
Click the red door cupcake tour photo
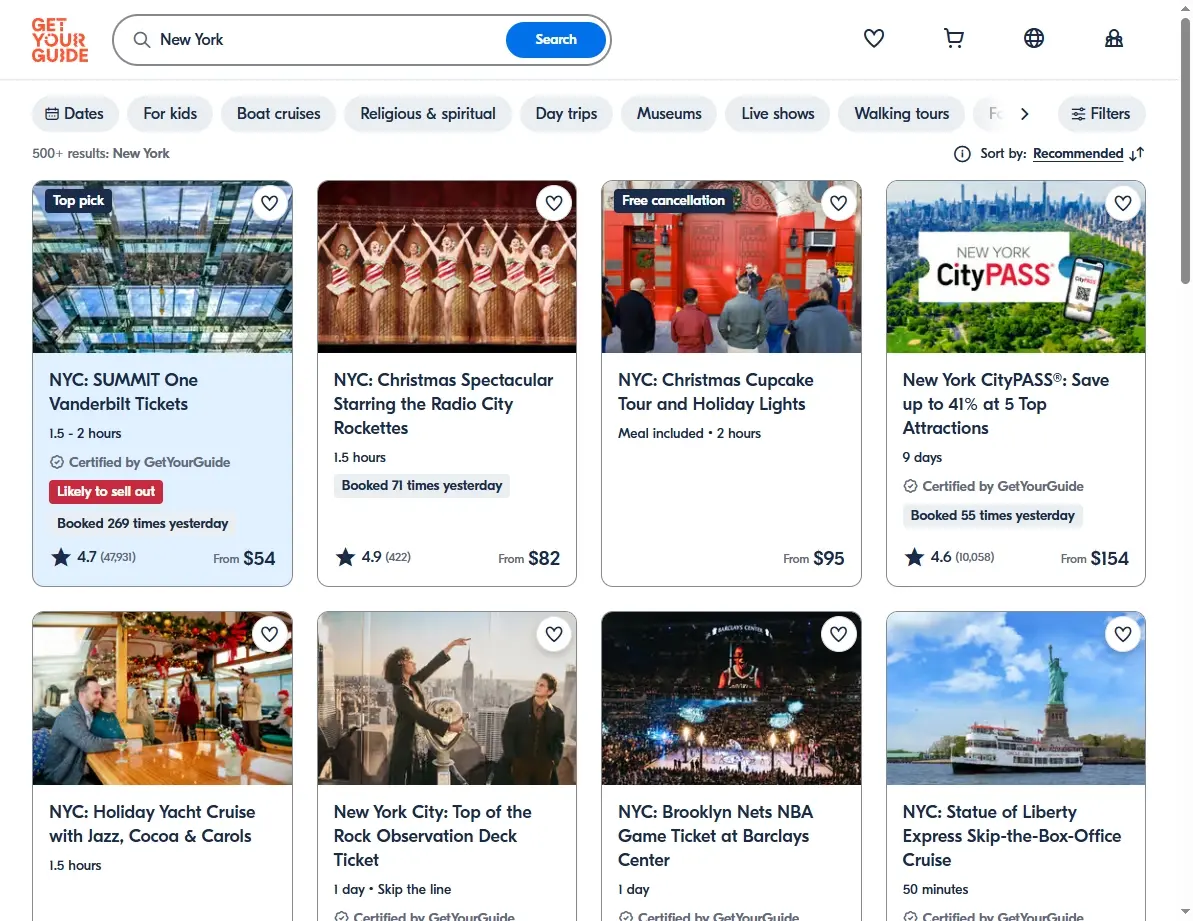[731, 267]
